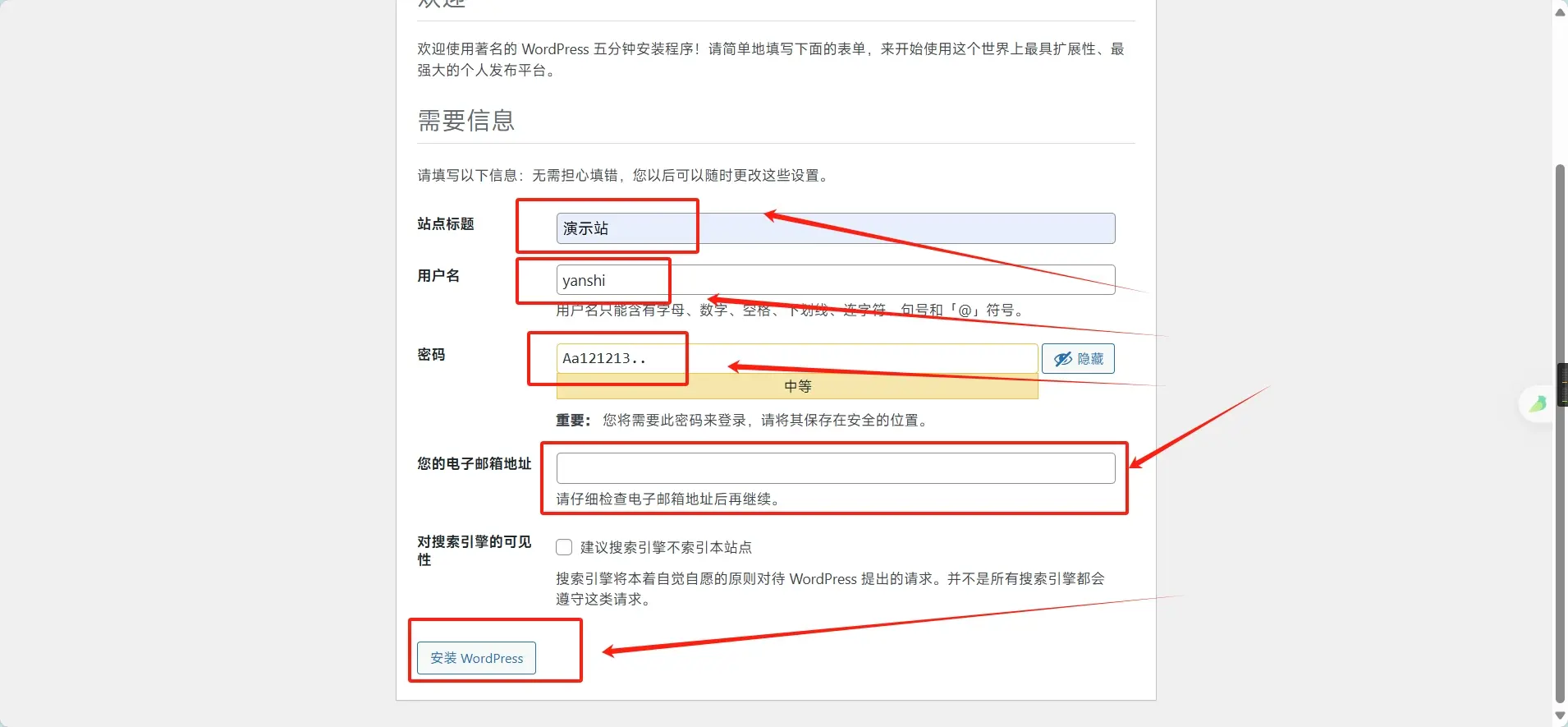Click the 建议搜索引擎不索引本站点 checkbox label

point(666,547)
